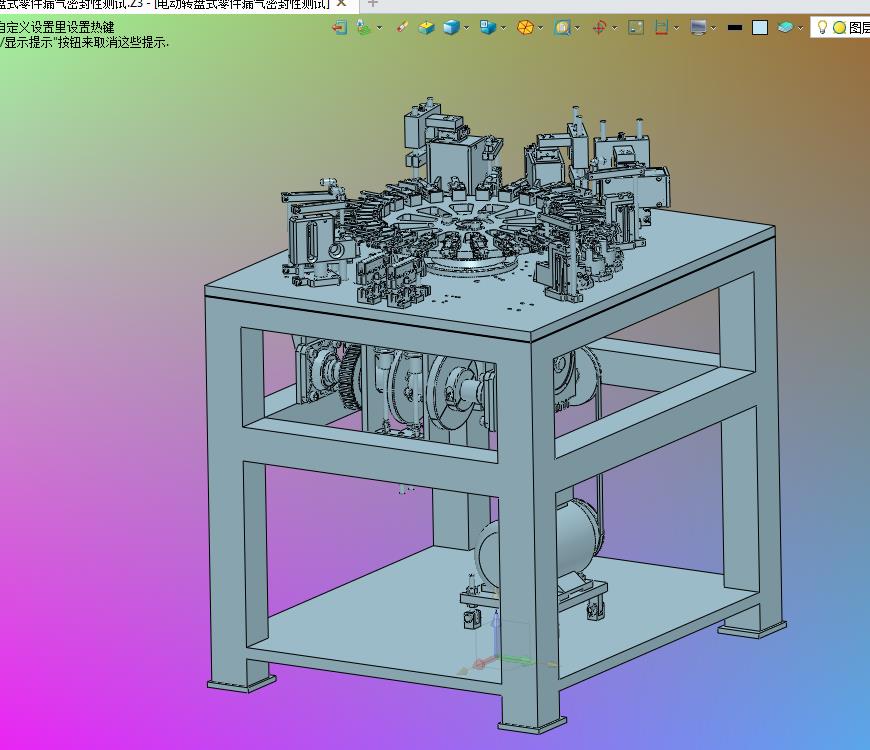Click the 图层 layer label
870x750 pixels.
[859, 27]
